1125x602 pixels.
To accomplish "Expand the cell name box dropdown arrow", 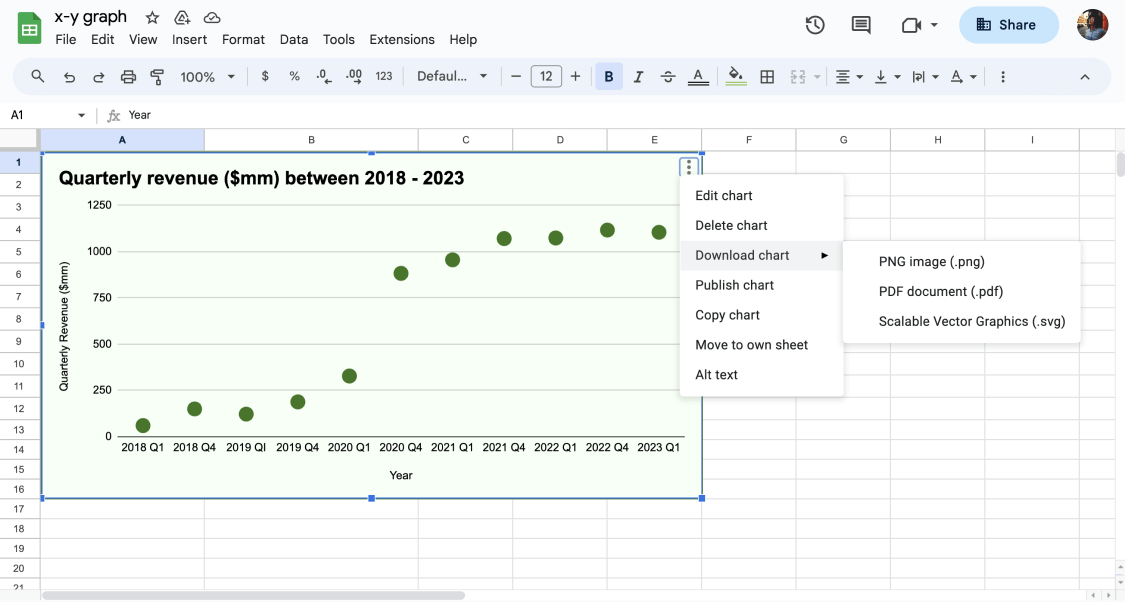I will pyautogui.click(x=81, y=116).
